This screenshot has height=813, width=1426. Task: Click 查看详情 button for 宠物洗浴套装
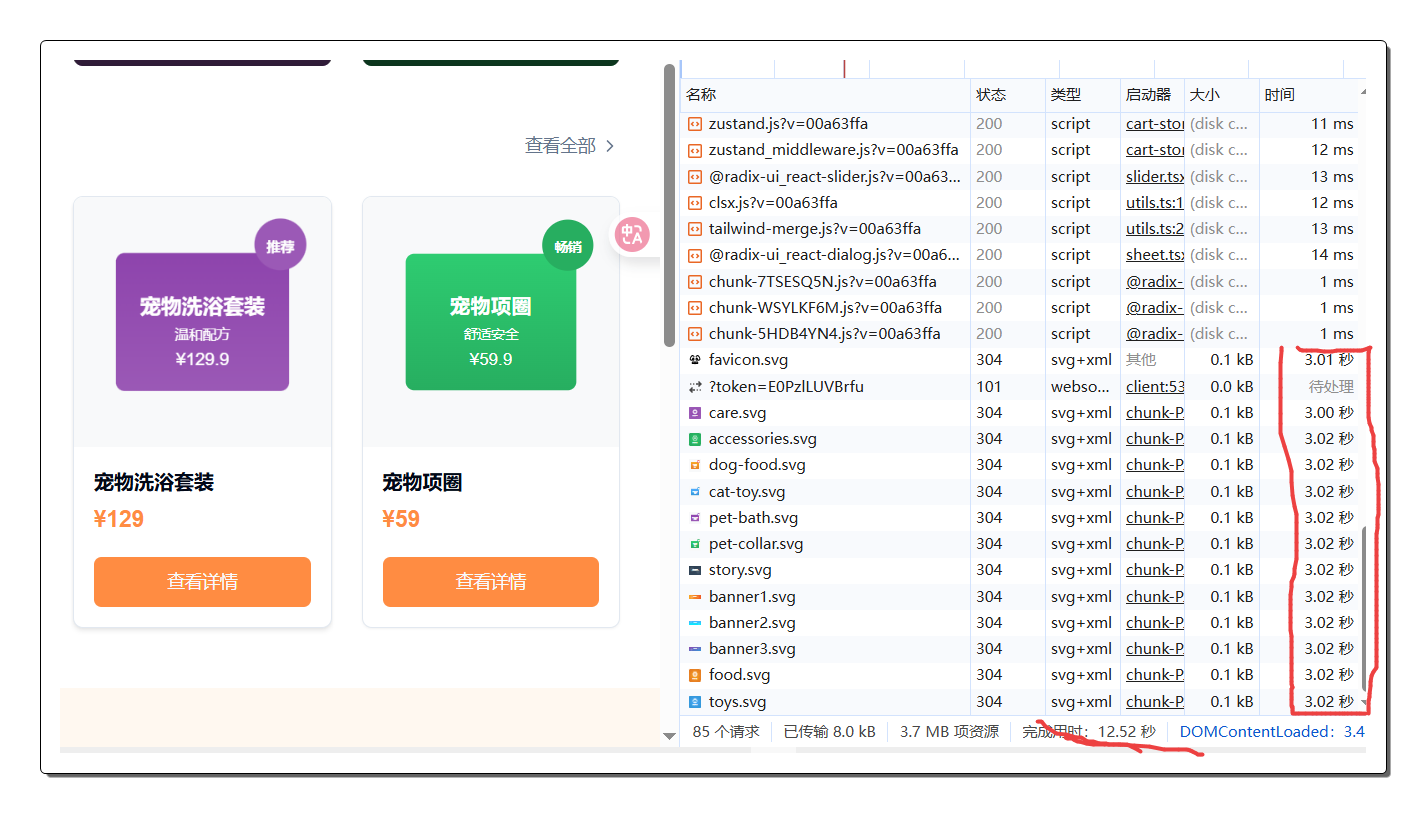click(202, 582)
